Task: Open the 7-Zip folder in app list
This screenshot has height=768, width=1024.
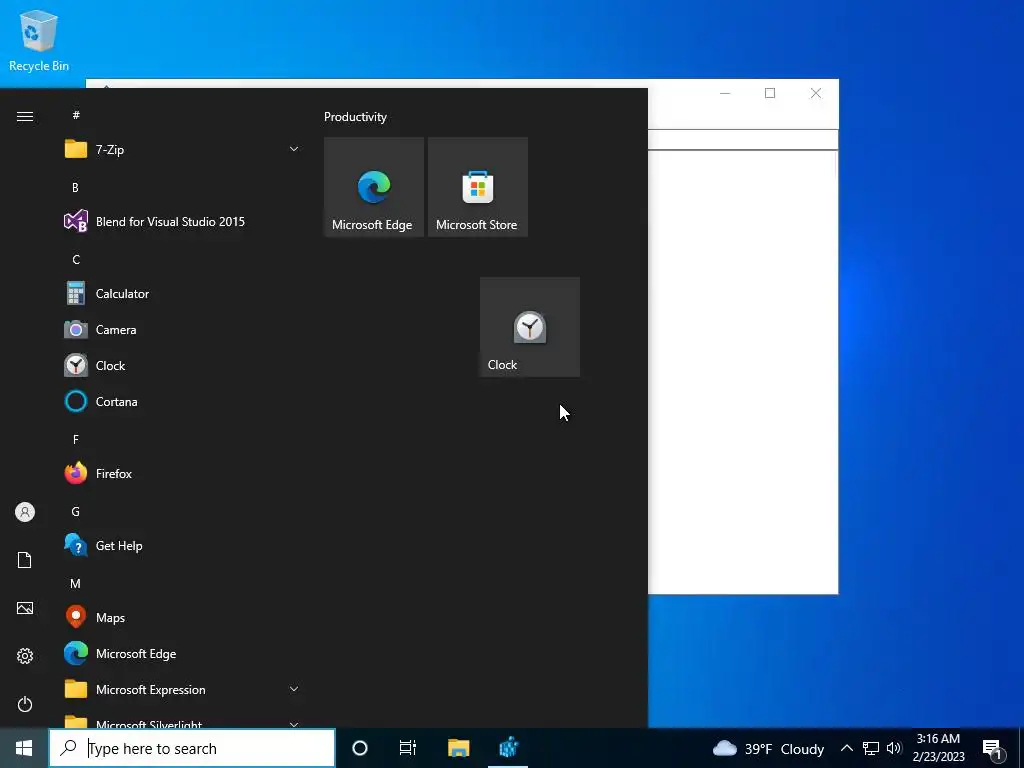Action: point(181,150)
